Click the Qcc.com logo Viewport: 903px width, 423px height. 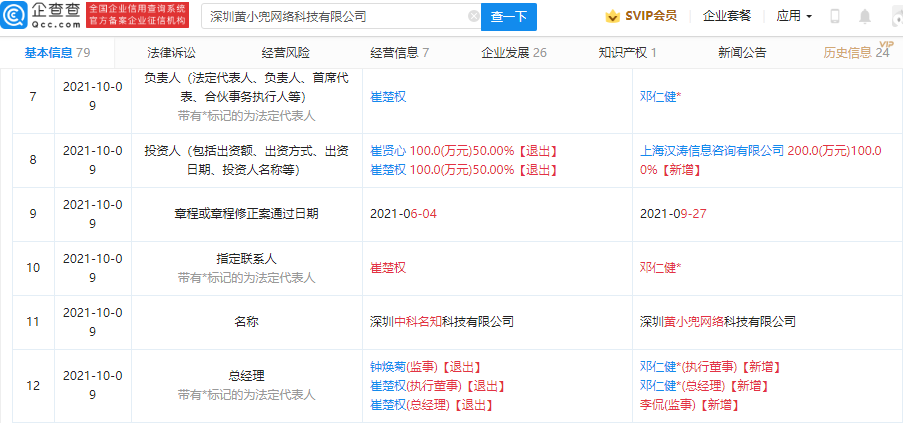tap(41, 16)
